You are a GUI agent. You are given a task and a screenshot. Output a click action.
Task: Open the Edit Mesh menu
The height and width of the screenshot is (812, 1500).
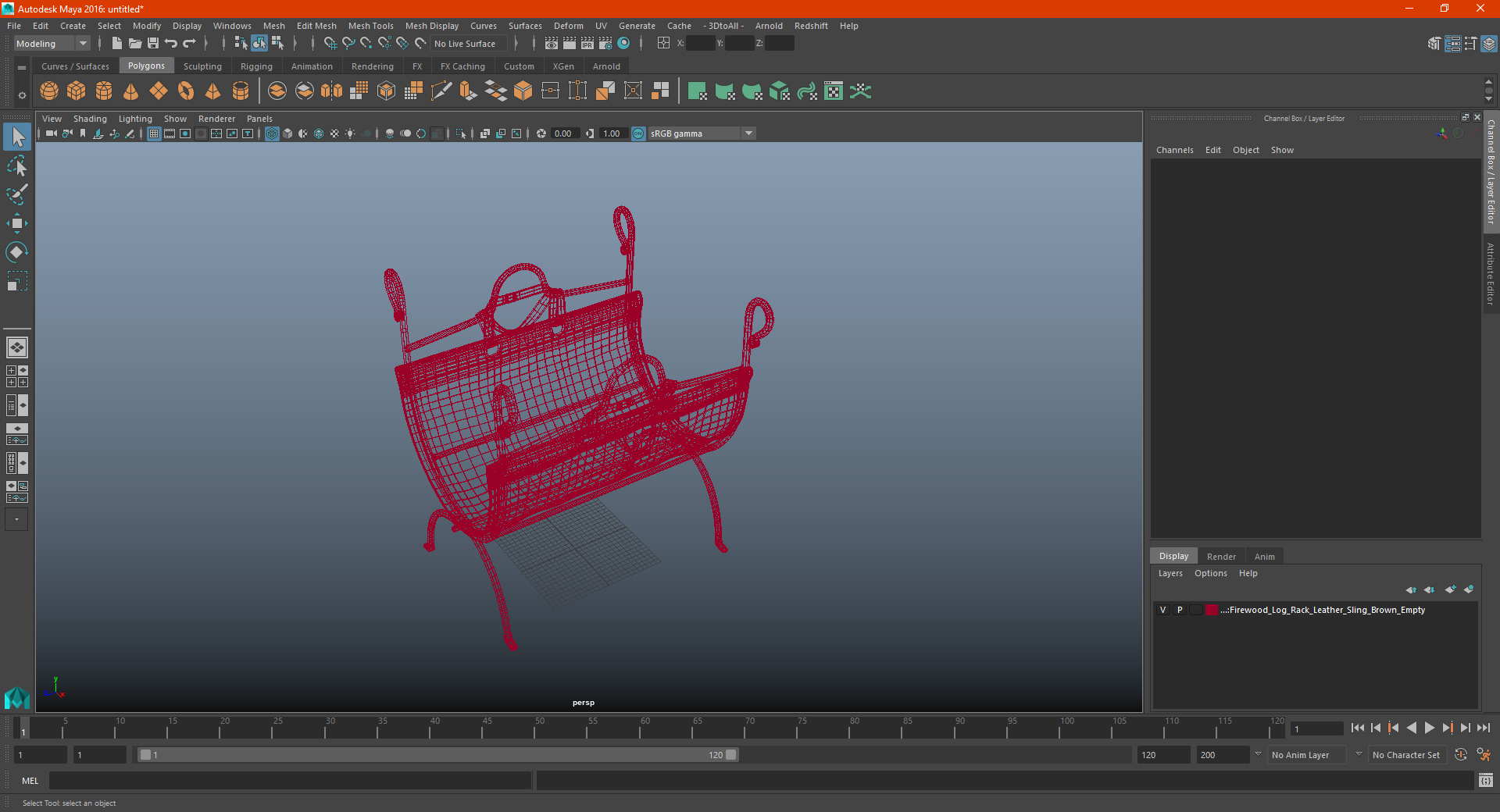pos(316,26)
